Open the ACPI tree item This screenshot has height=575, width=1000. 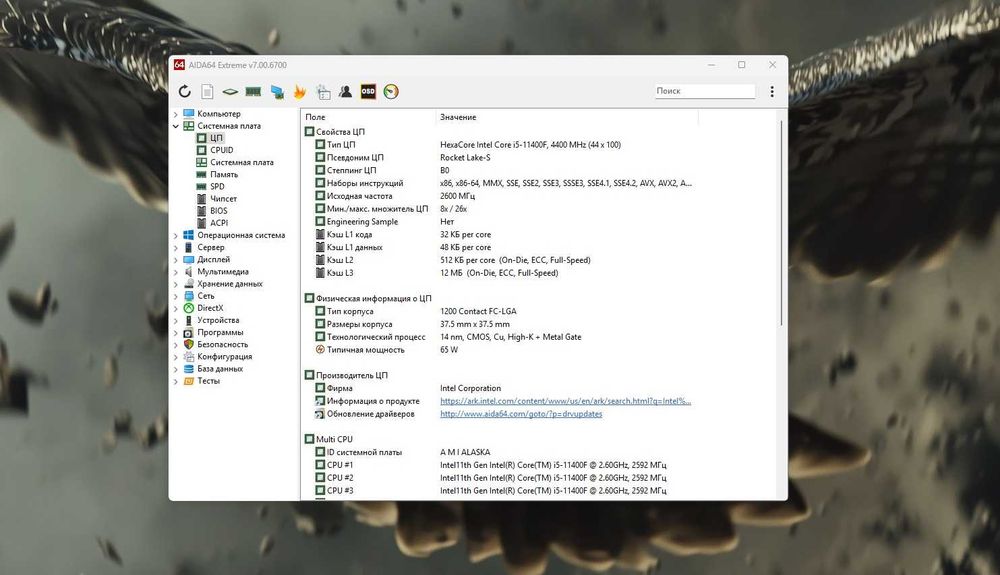click(x=219, y=222)
